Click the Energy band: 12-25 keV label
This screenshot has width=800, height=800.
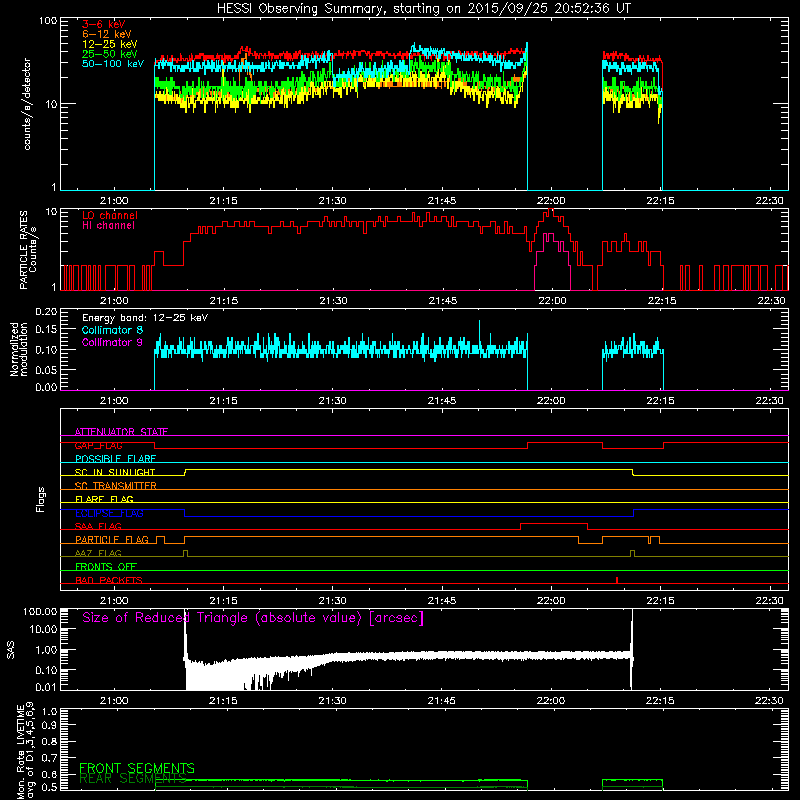point(145,318)
